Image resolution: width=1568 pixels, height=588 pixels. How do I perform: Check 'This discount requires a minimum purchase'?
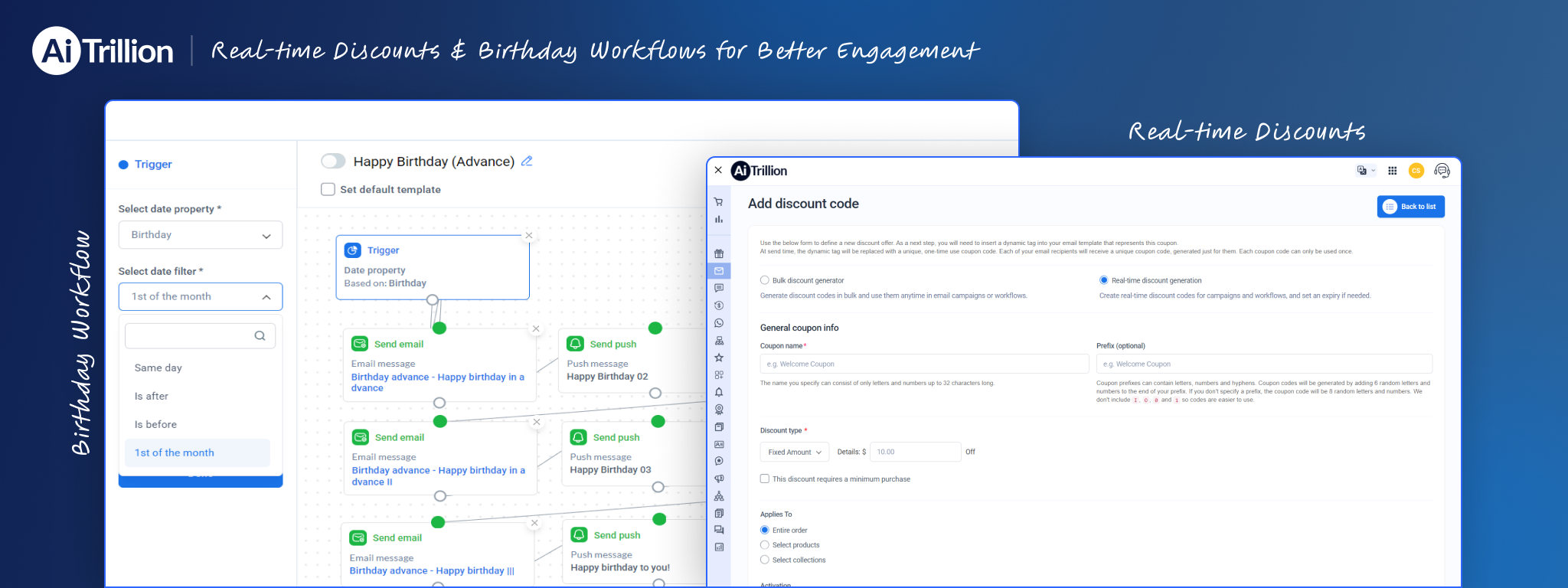[x=764, y=479]
